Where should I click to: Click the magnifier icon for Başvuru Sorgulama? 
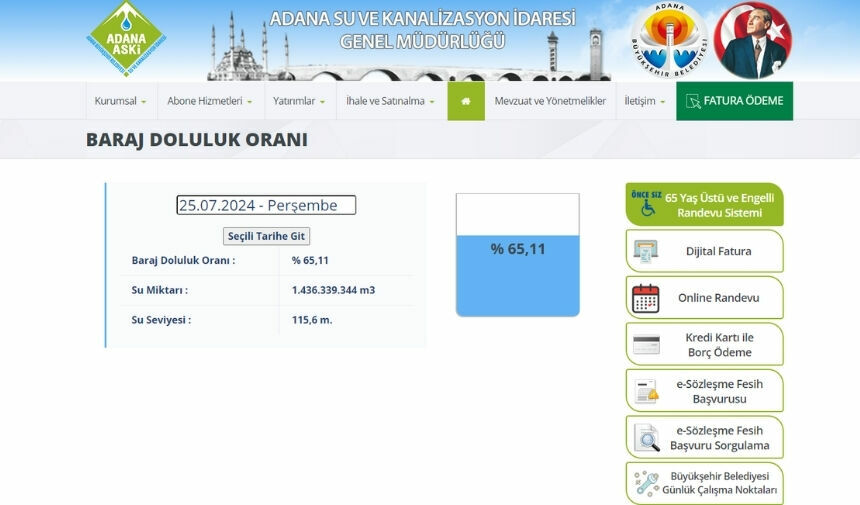pyautogui.click(x=646, y=438)
